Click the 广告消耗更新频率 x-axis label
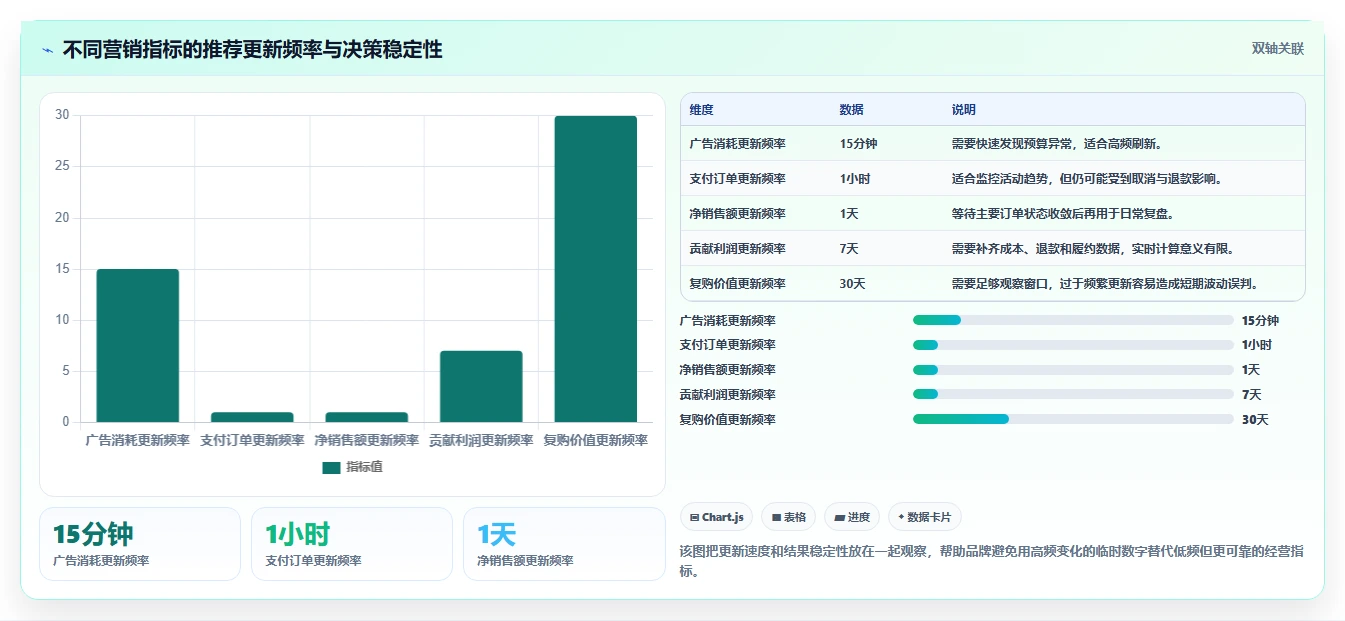Viewport: 1345px width, 621px height. coord(138,440)
